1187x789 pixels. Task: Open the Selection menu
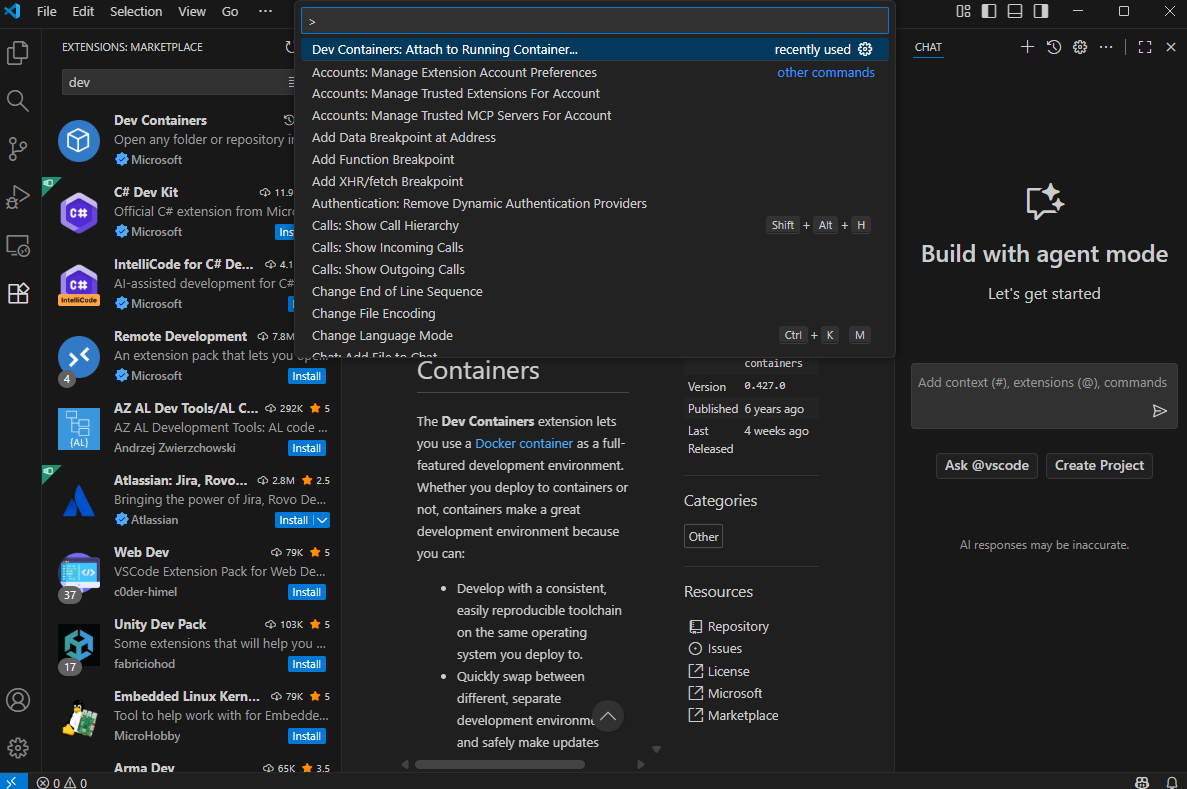click(136, 11)
